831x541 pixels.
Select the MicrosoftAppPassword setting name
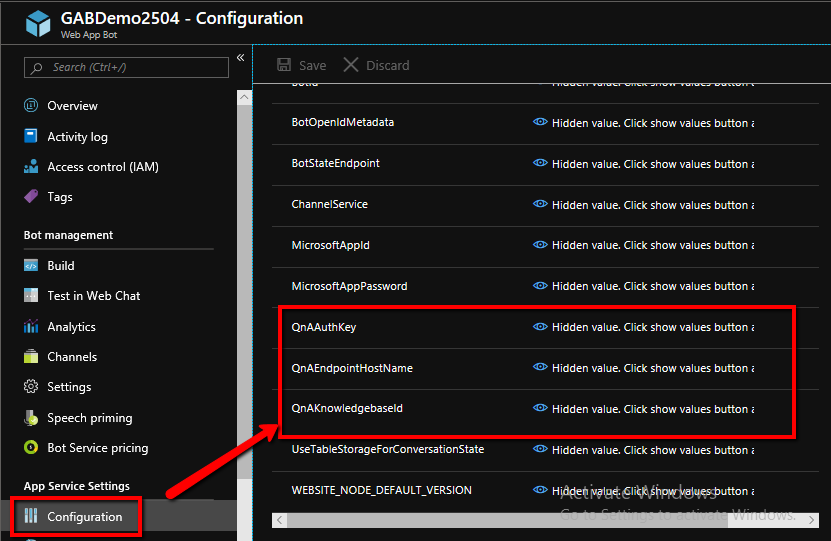349,286
